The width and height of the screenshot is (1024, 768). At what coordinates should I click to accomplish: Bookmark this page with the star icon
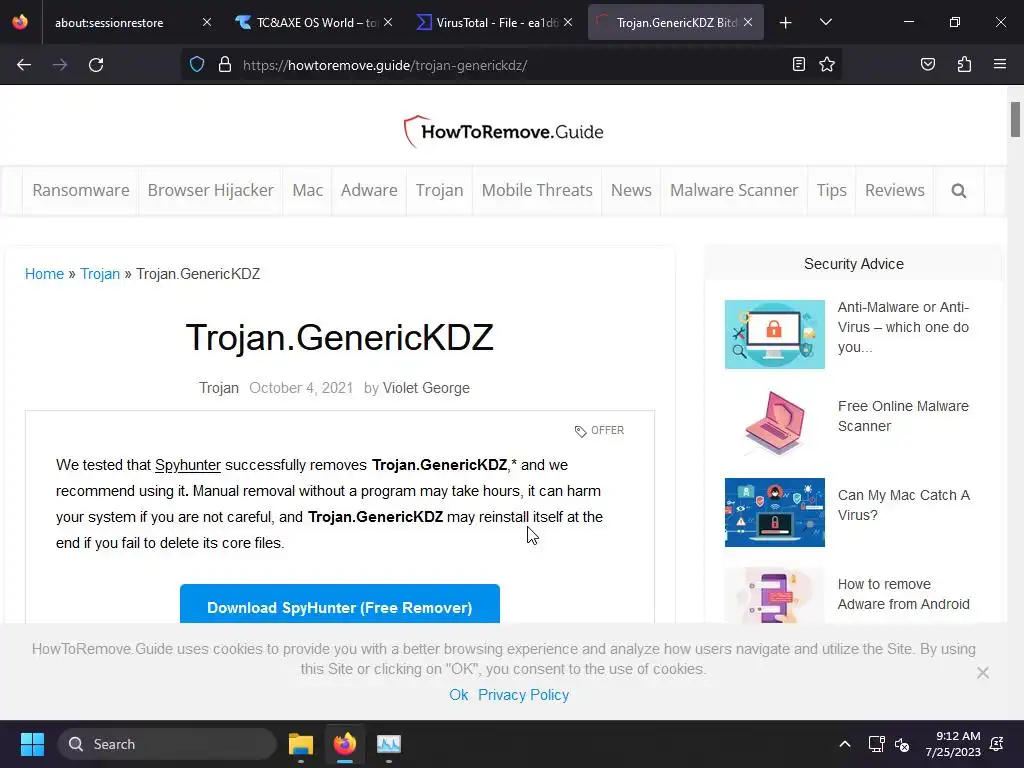pyautogui.click(x=827, y=64)
